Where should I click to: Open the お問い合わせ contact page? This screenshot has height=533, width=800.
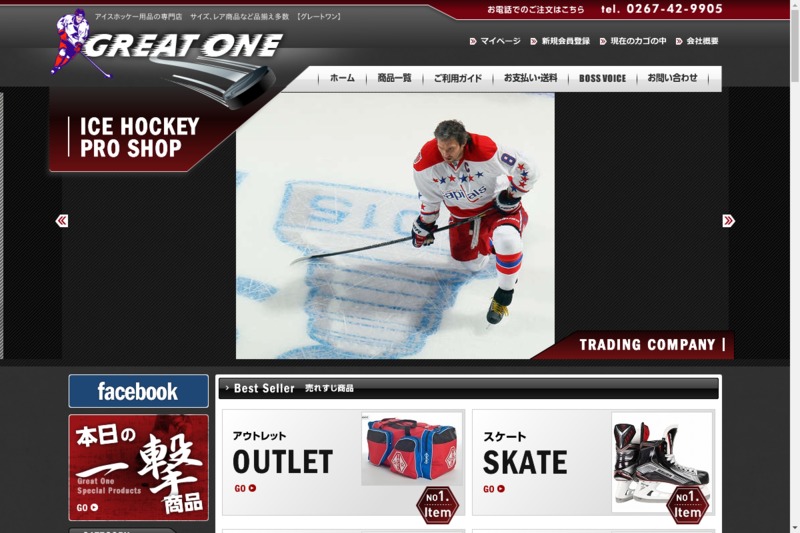672,78
